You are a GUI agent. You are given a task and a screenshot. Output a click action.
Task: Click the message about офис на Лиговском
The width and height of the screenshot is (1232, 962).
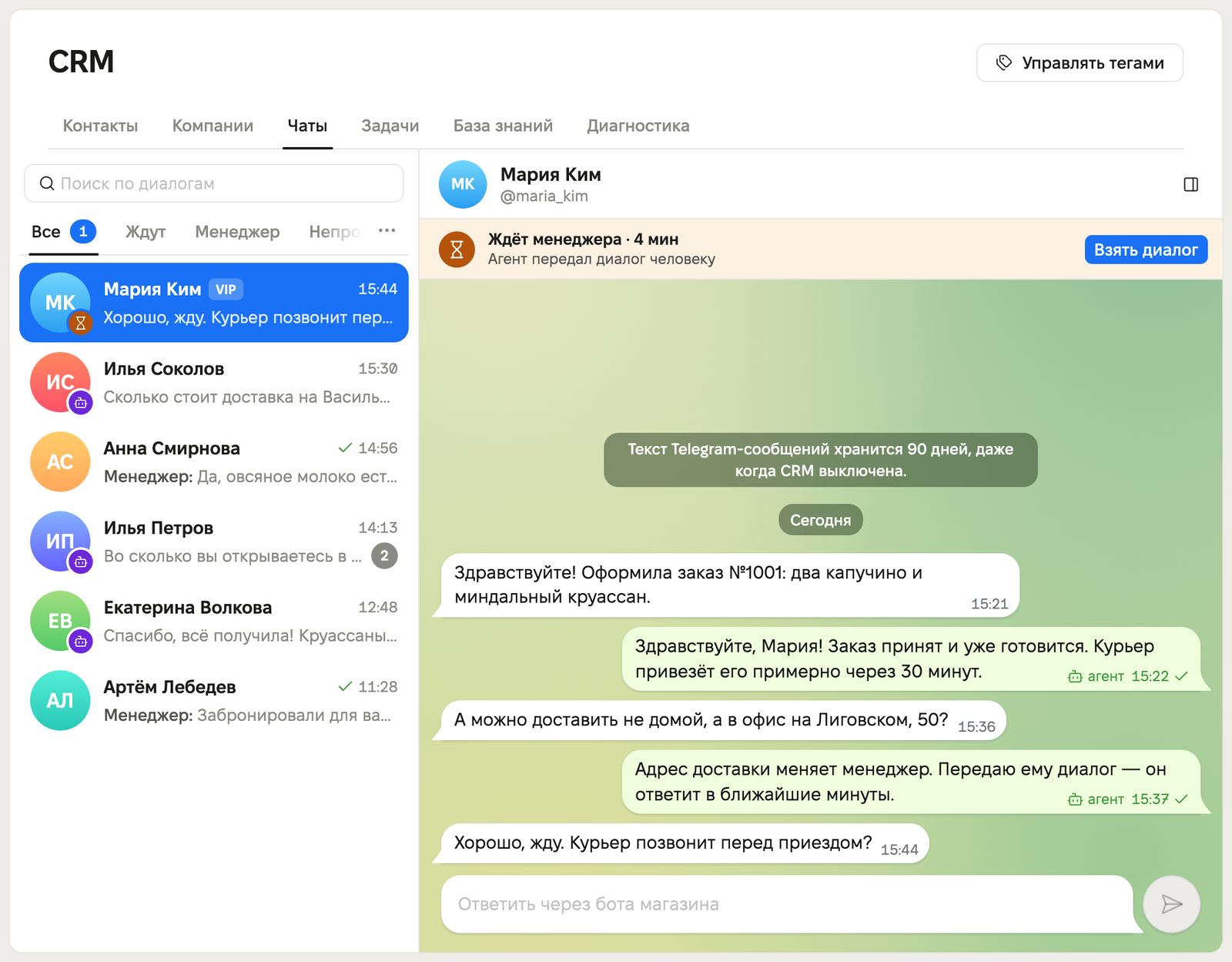[723, 720]
